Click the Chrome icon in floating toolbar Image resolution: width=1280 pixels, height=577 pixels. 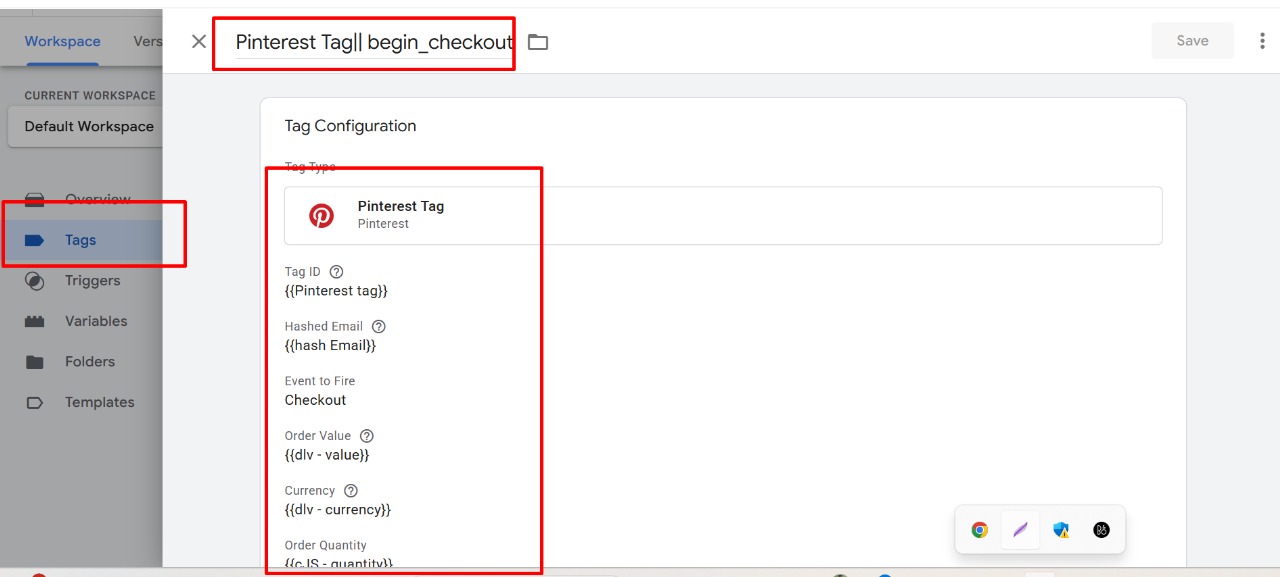pyautogui.click(x=980, y=530)
